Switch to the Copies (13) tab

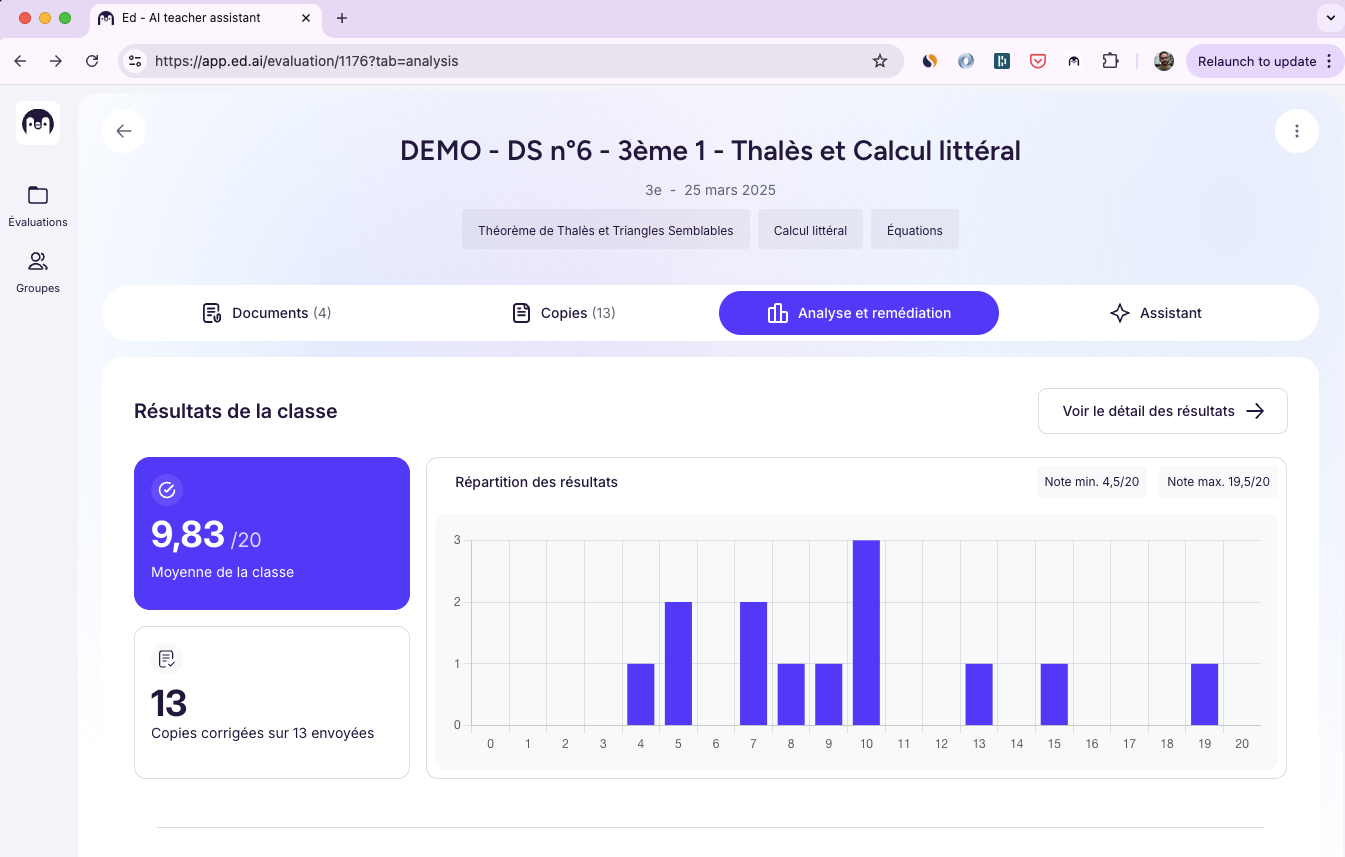564,313
